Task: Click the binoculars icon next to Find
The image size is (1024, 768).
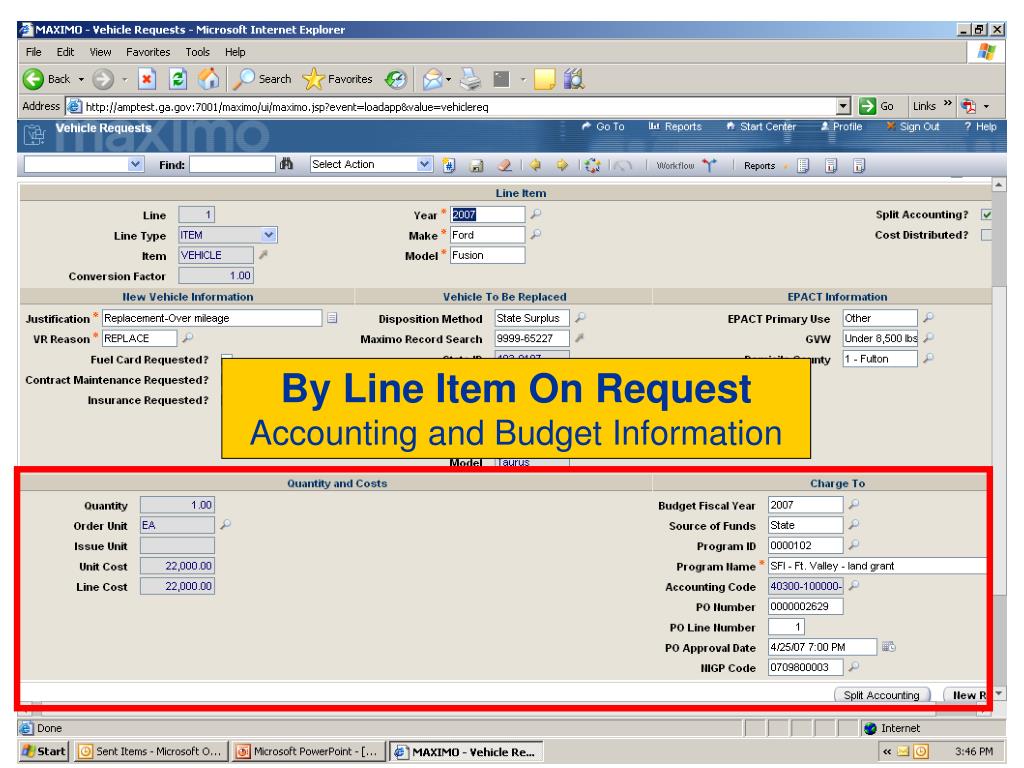Action: [x=286, y=165]
